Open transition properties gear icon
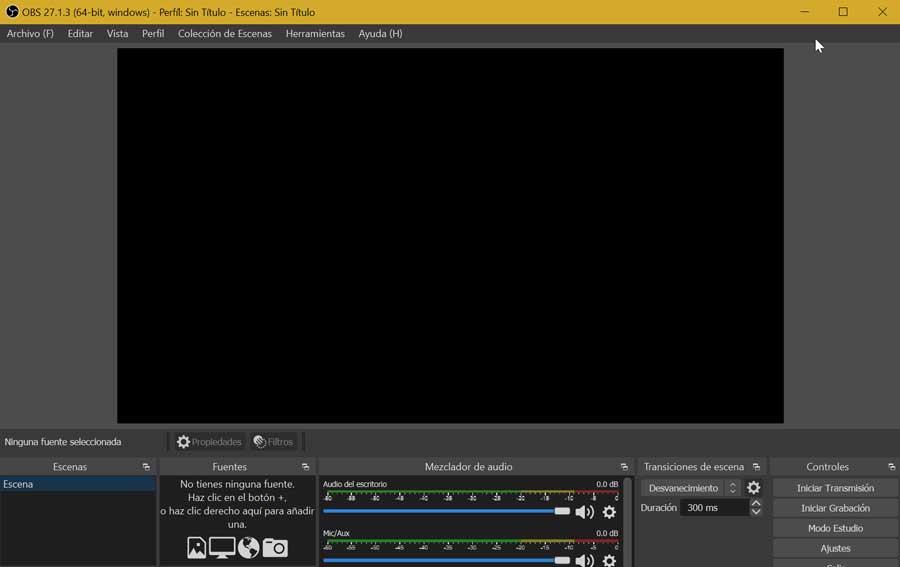 coord(754,488)
